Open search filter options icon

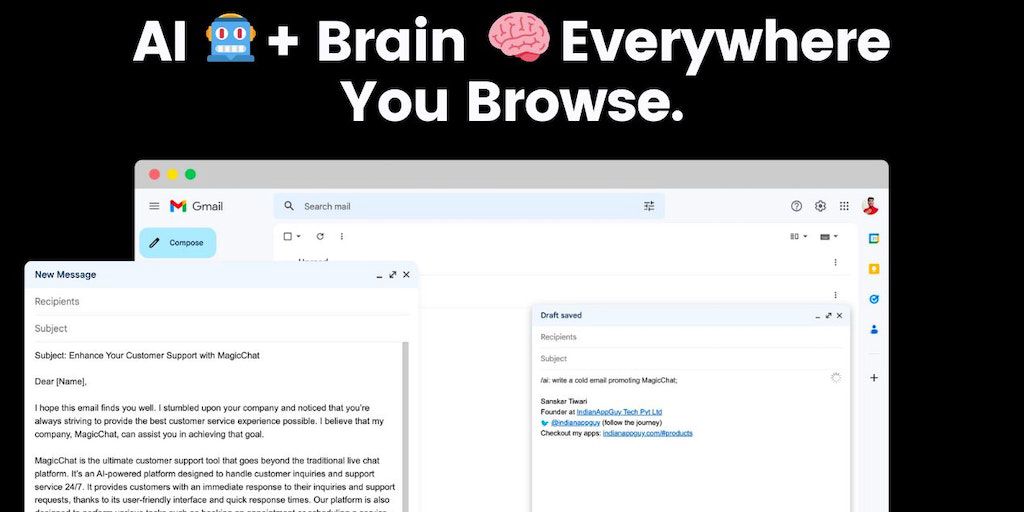coord(648,206)
